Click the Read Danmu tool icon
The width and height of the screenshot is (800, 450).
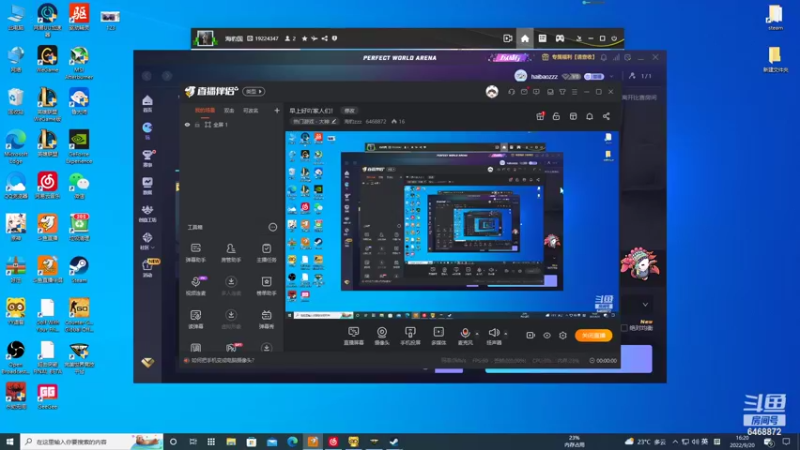point(195,319)
